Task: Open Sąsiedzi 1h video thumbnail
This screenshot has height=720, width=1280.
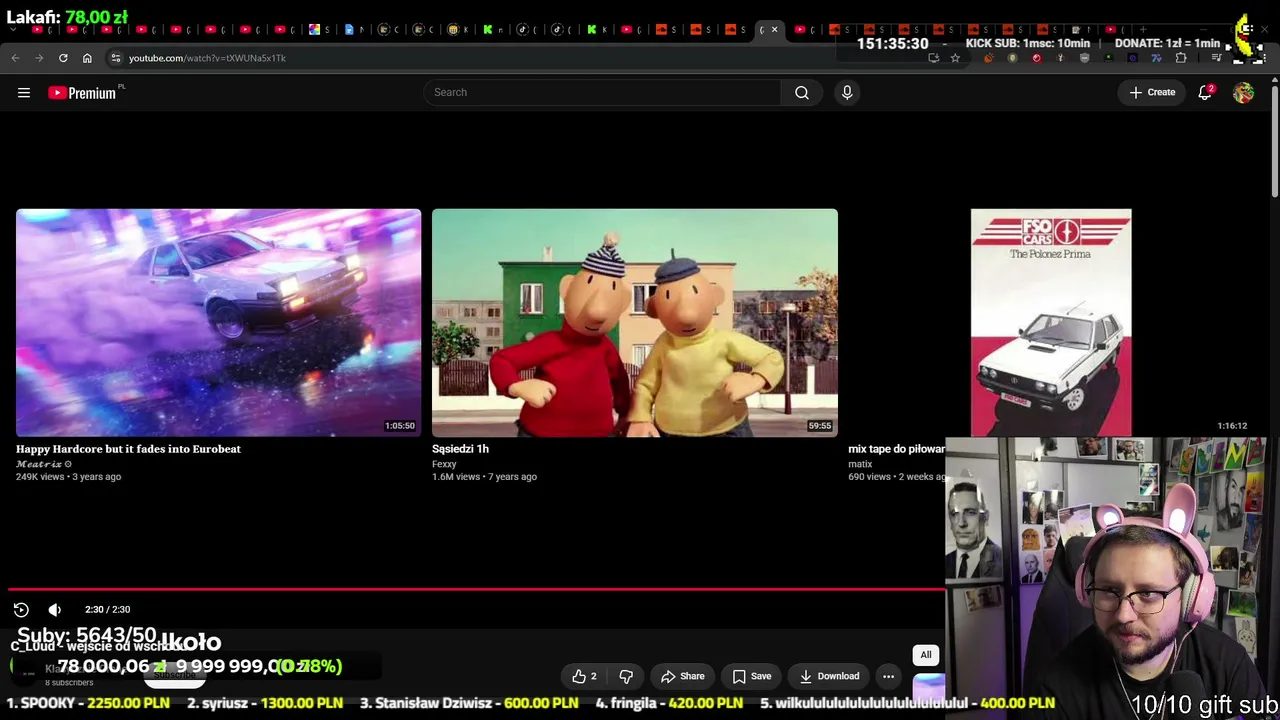Action: click(635, 322)
